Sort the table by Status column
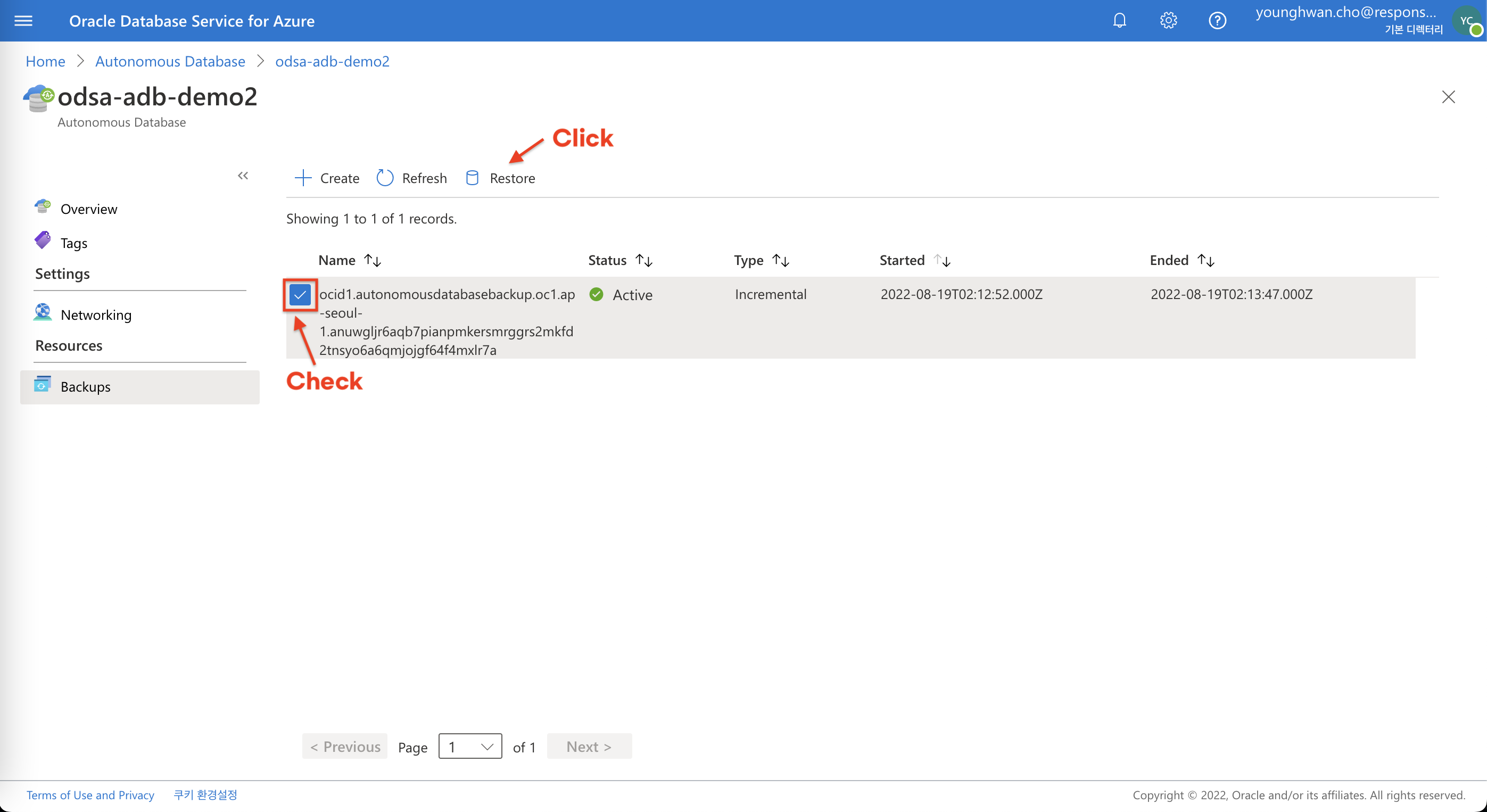This screenshot has height=812, width=1487. coord(644,260)
